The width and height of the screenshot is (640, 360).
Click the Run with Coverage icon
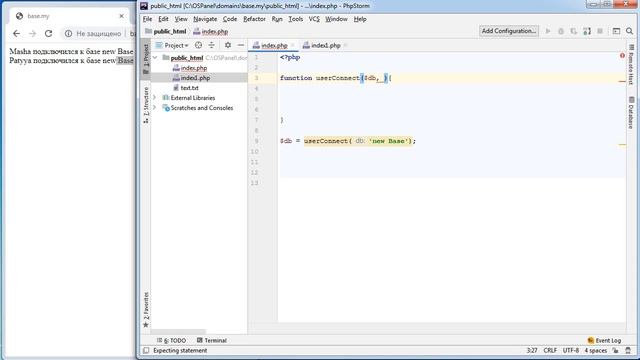point(573,31)
